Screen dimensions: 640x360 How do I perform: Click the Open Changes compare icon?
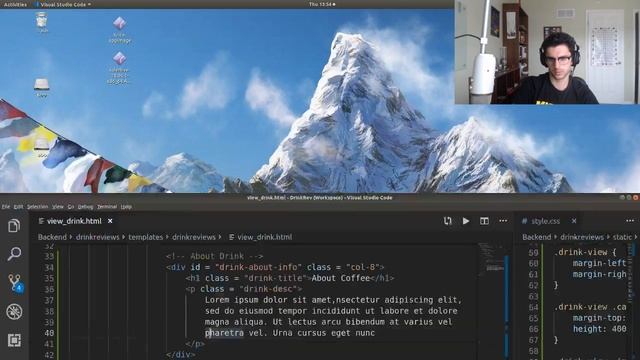point(448,221)
